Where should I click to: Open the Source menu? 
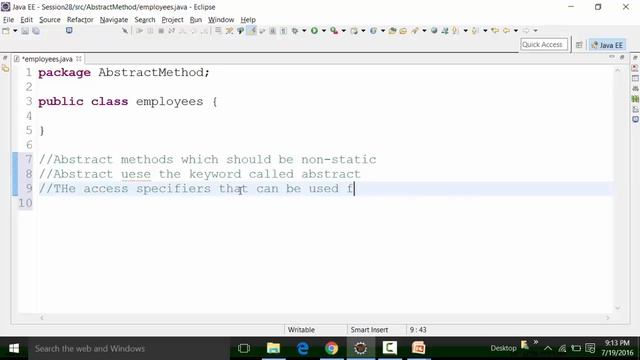pyautogui.click(x=50, y=20)
